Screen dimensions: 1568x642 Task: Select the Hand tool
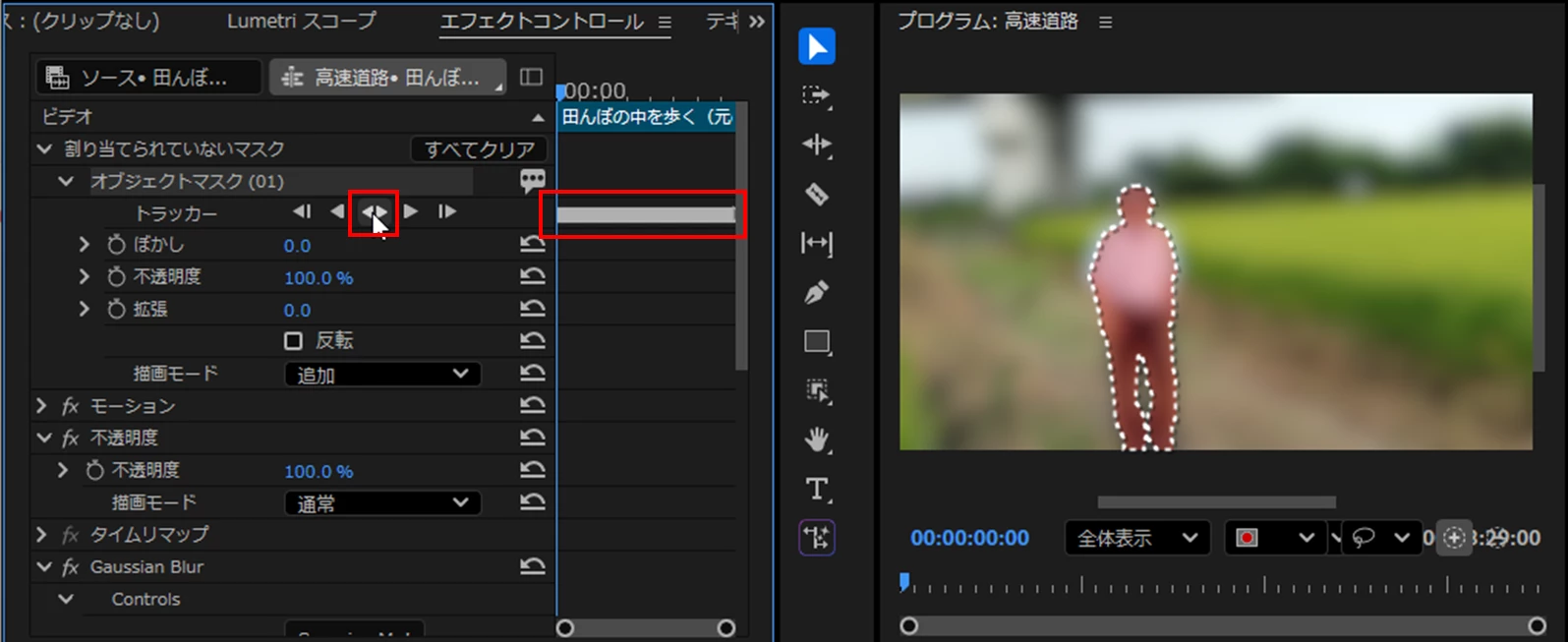817,439
